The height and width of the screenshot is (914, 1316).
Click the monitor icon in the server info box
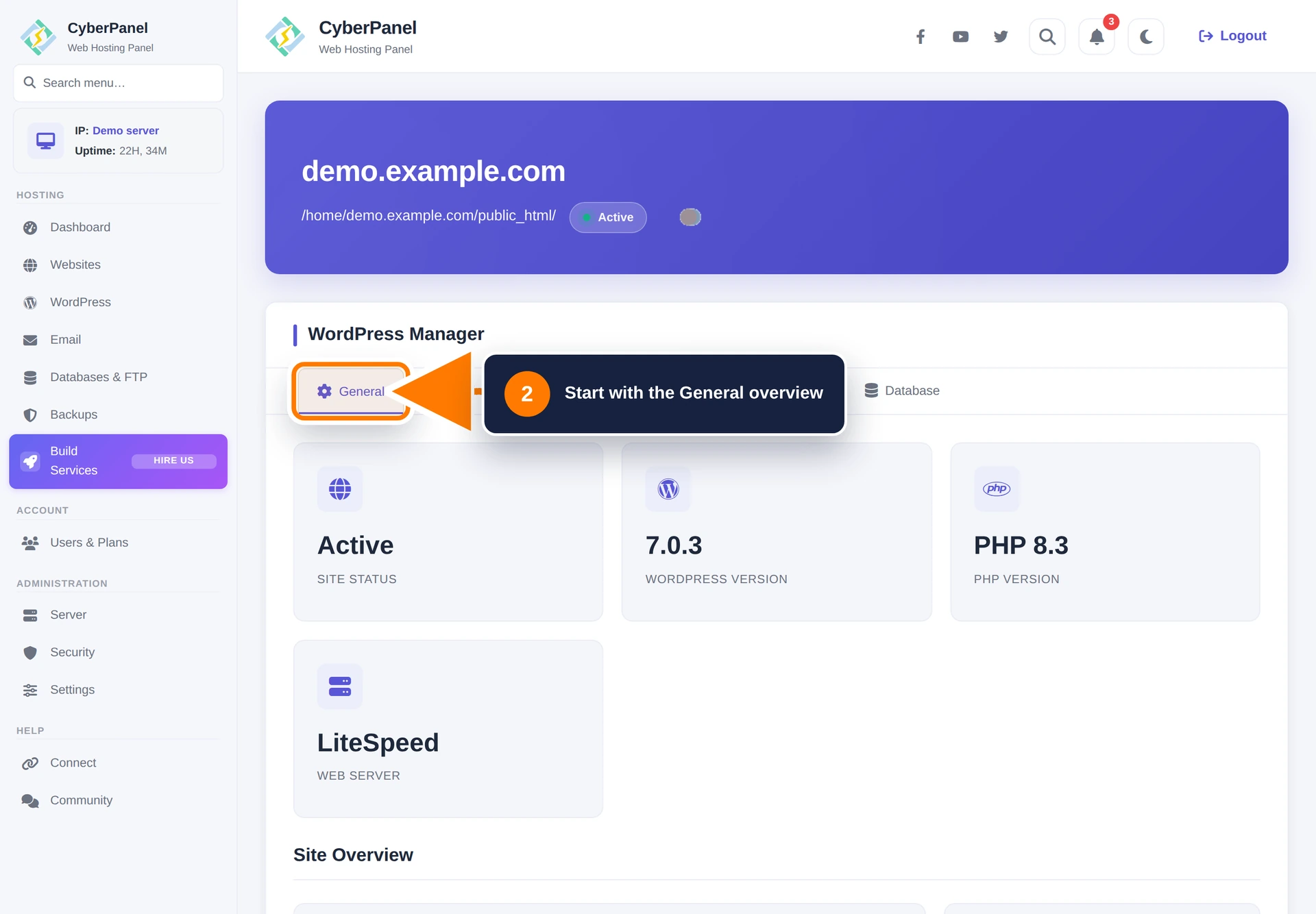point(46,140)
